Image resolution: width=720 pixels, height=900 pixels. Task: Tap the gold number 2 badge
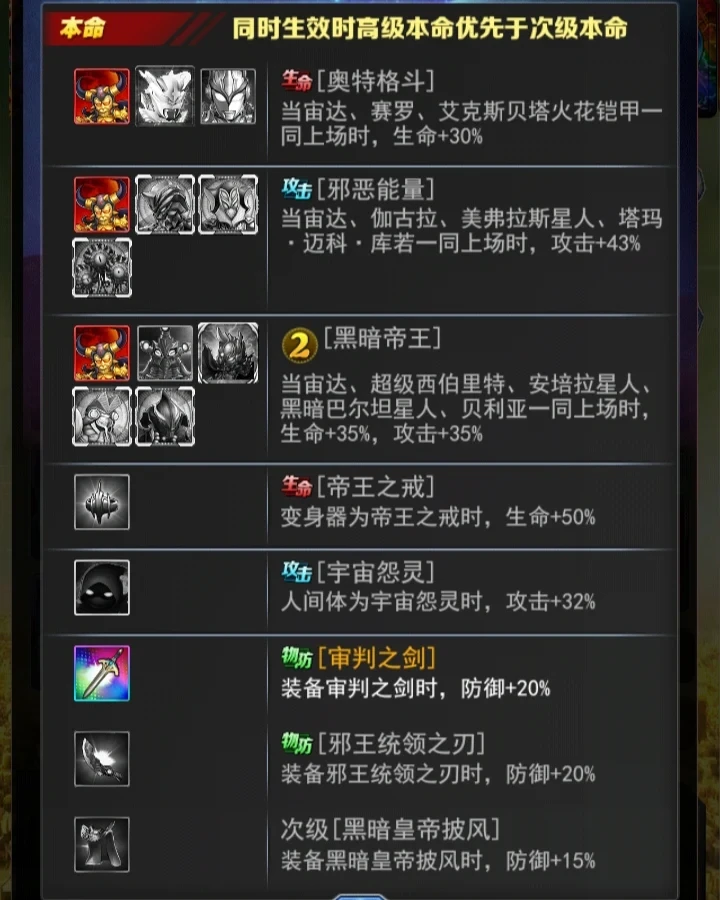pyautogui.click(x=299, y=346)
